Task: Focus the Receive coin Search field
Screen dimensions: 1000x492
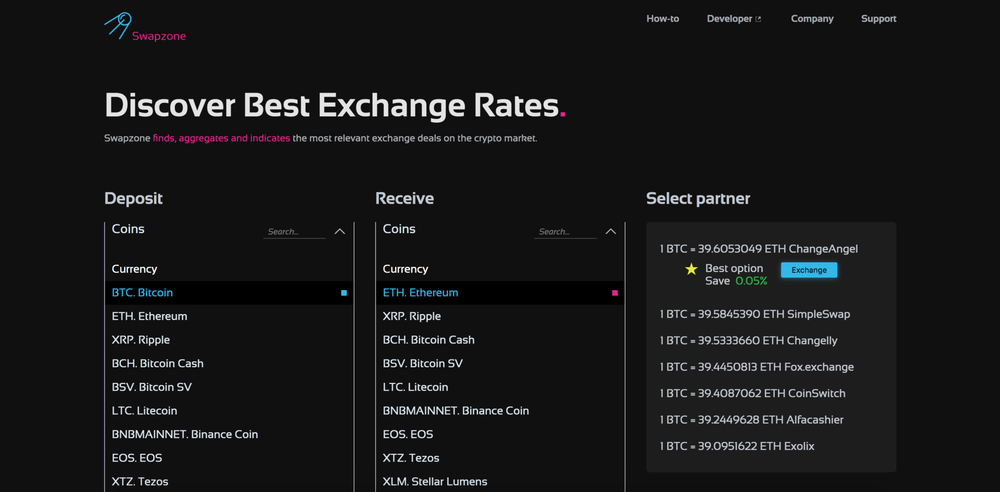Action: coord(566,232)
